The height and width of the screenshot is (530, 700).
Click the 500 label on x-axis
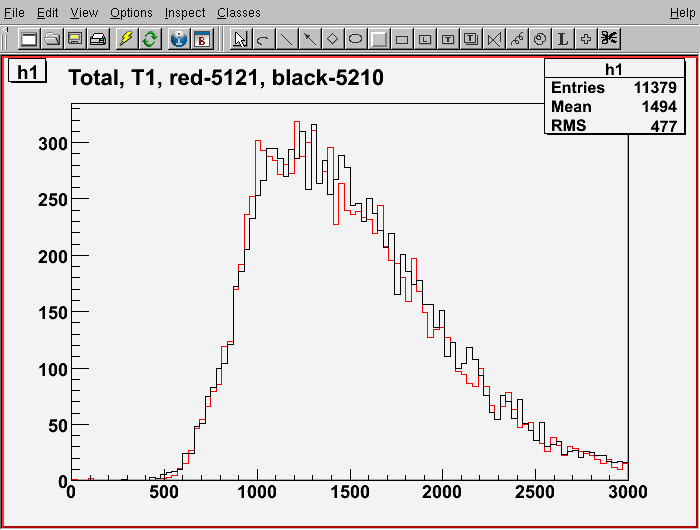pos(164,492)
